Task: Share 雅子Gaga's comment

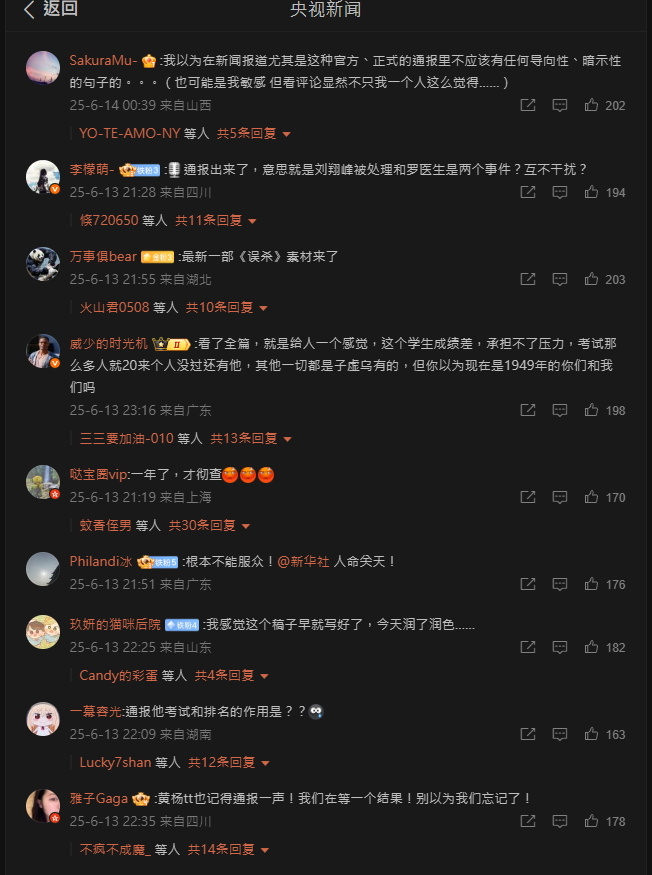Action: click(x=528, y=821)
